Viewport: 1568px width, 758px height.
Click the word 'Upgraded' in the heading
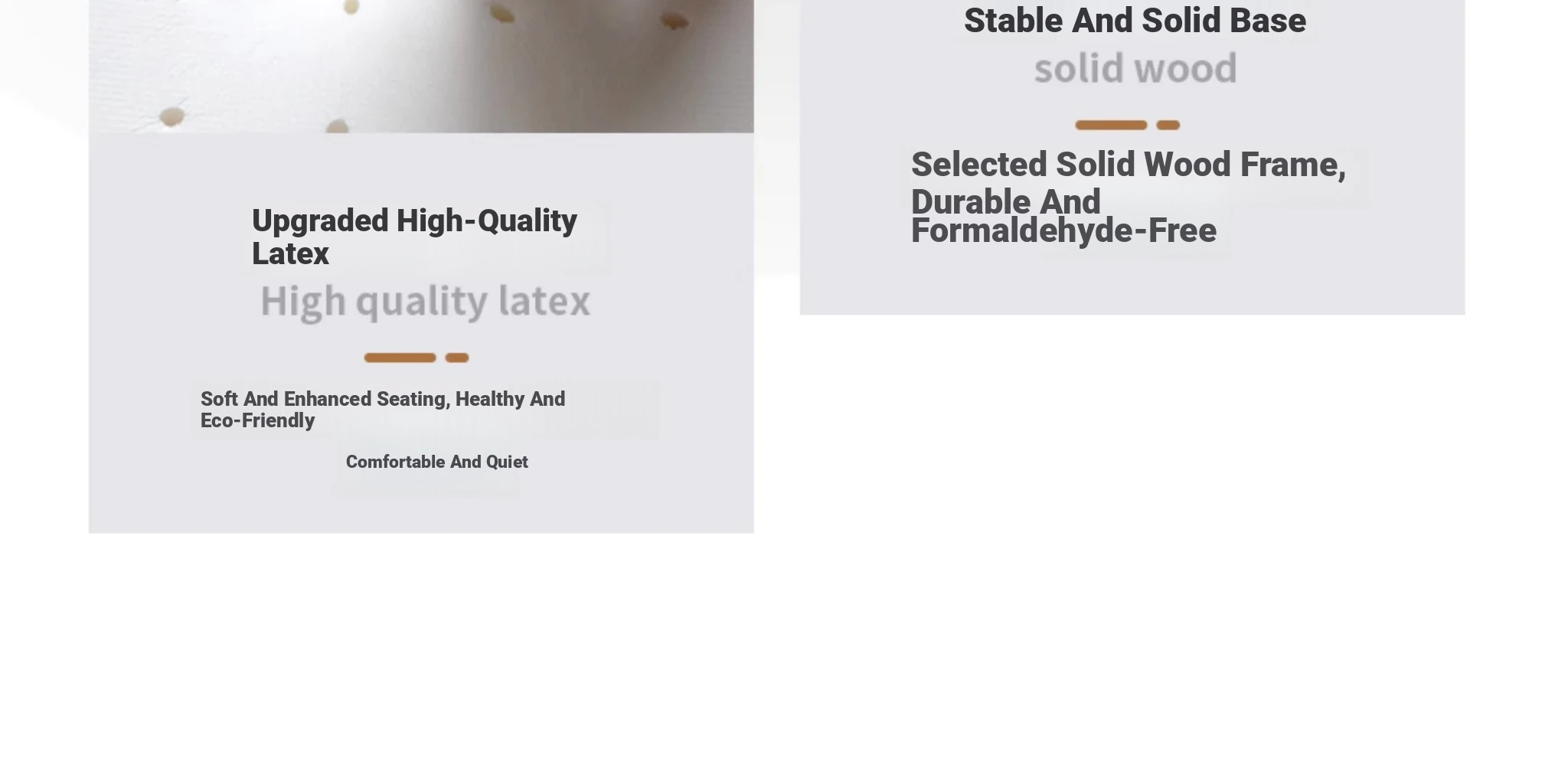click(320, 221)
